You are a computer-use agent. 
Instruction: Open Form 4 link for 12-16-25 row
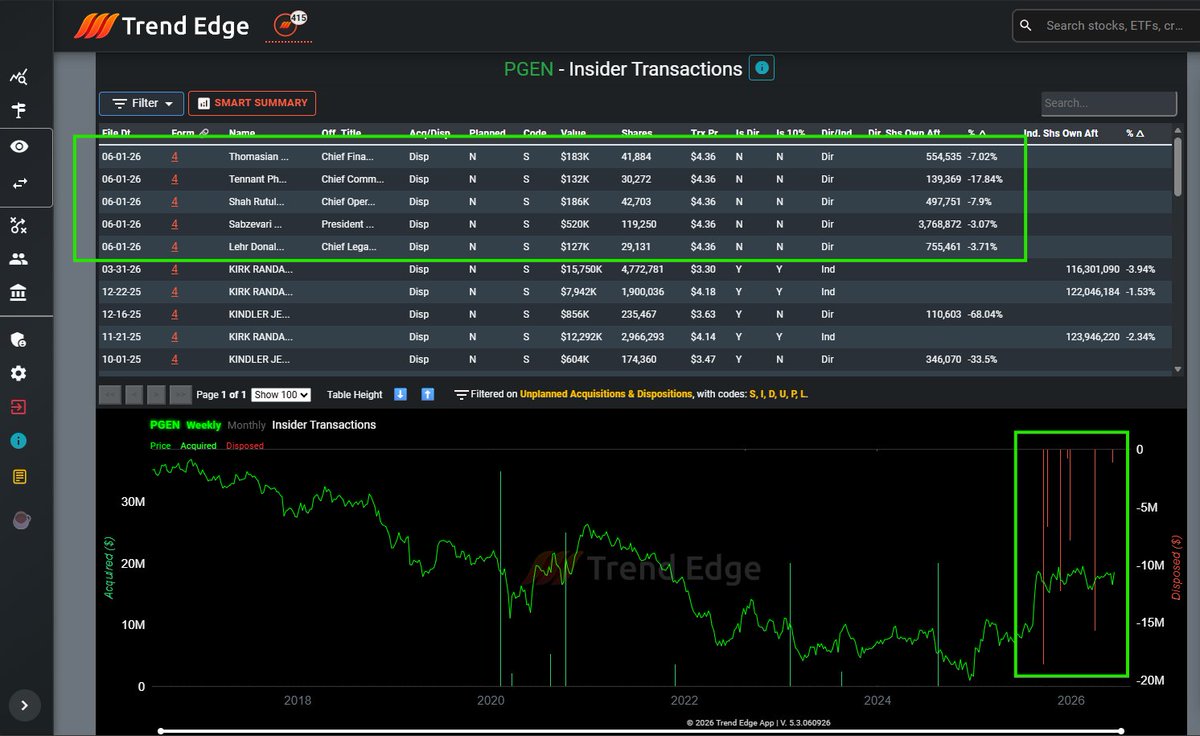coord(175,314)
